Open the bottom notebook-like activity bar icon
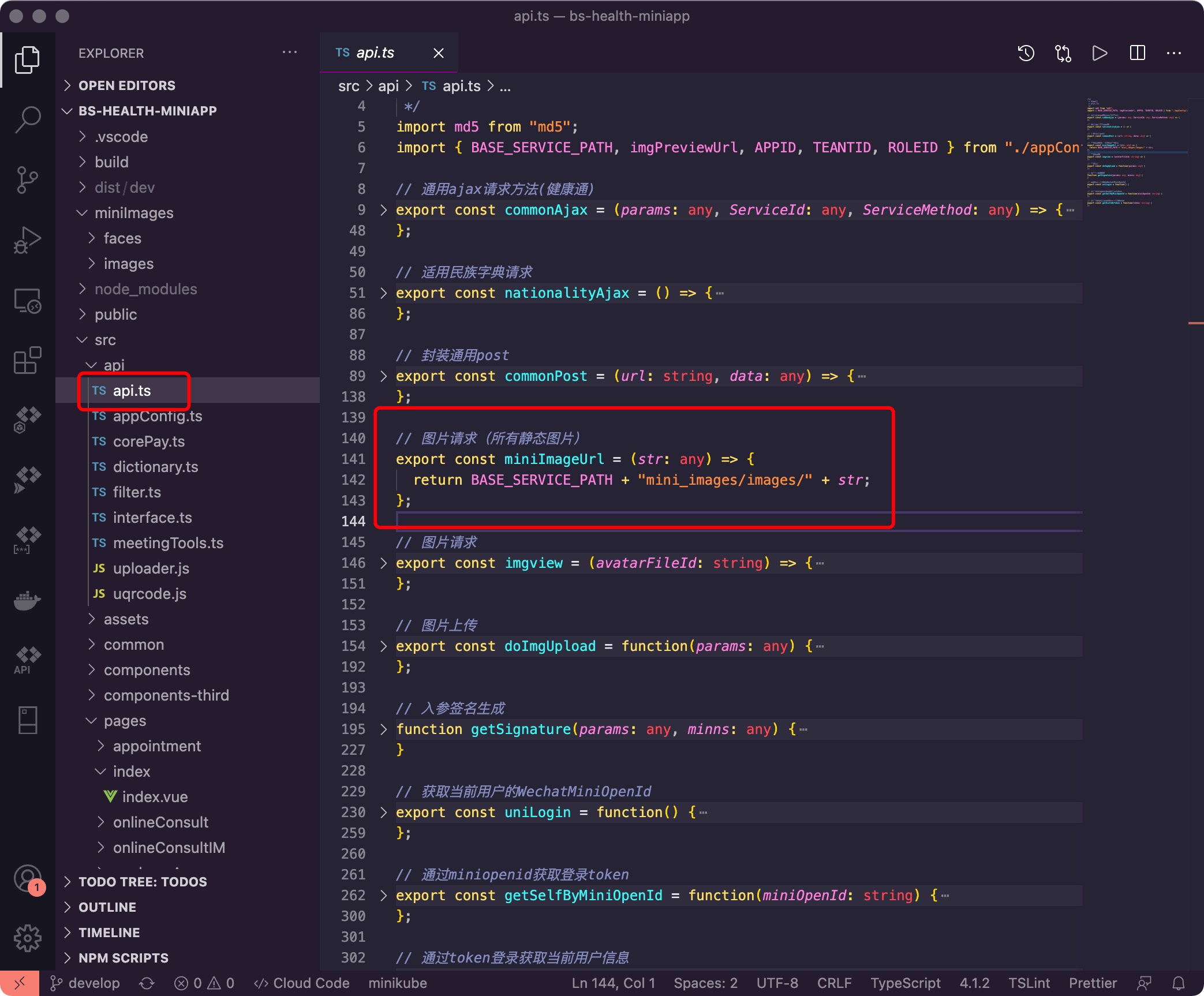This screenshot has height=996, width=1204. click(27, 721)
